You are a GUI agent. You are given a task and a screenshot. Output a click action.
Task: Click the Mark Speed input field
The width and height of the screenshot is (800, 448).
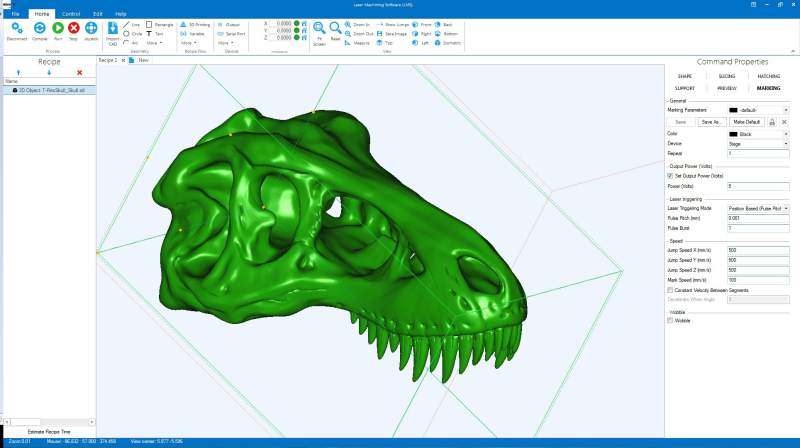click(757, 280)
